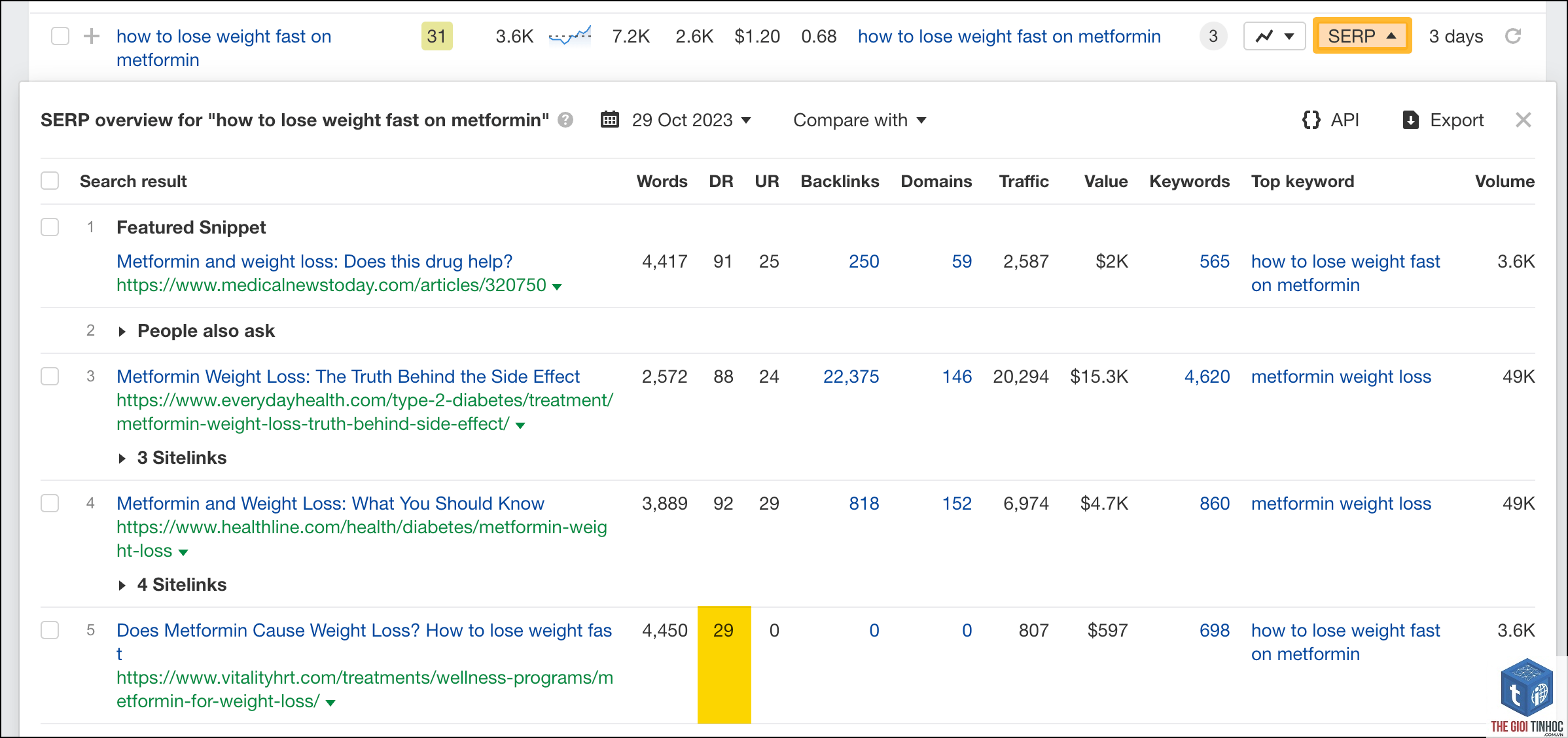Screen dimensions: 1568x738
Task: Open the medicalnewstoday.com article URL
Action: point(331,285)
